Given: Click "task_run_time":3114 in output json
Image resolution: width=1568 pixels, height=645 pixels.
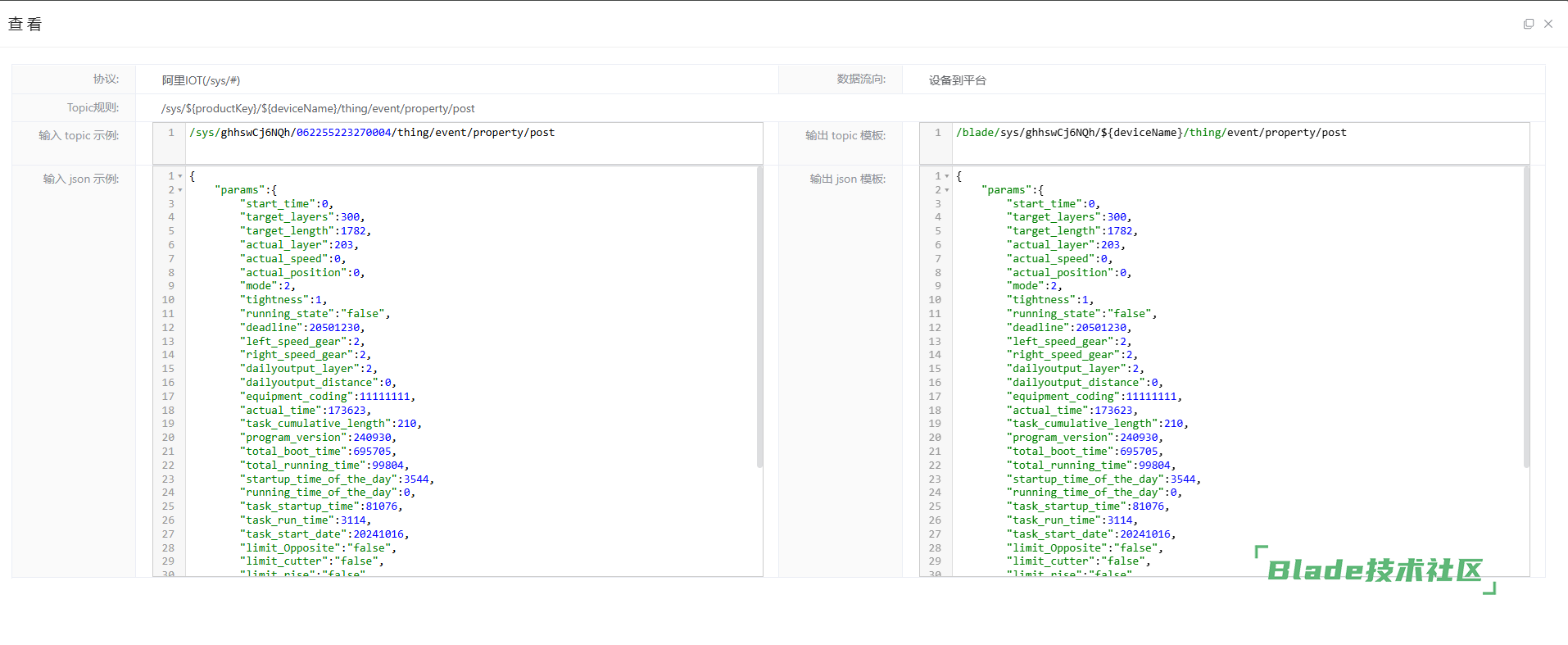Looking at the screenshot, I should tap(1070, 520).
